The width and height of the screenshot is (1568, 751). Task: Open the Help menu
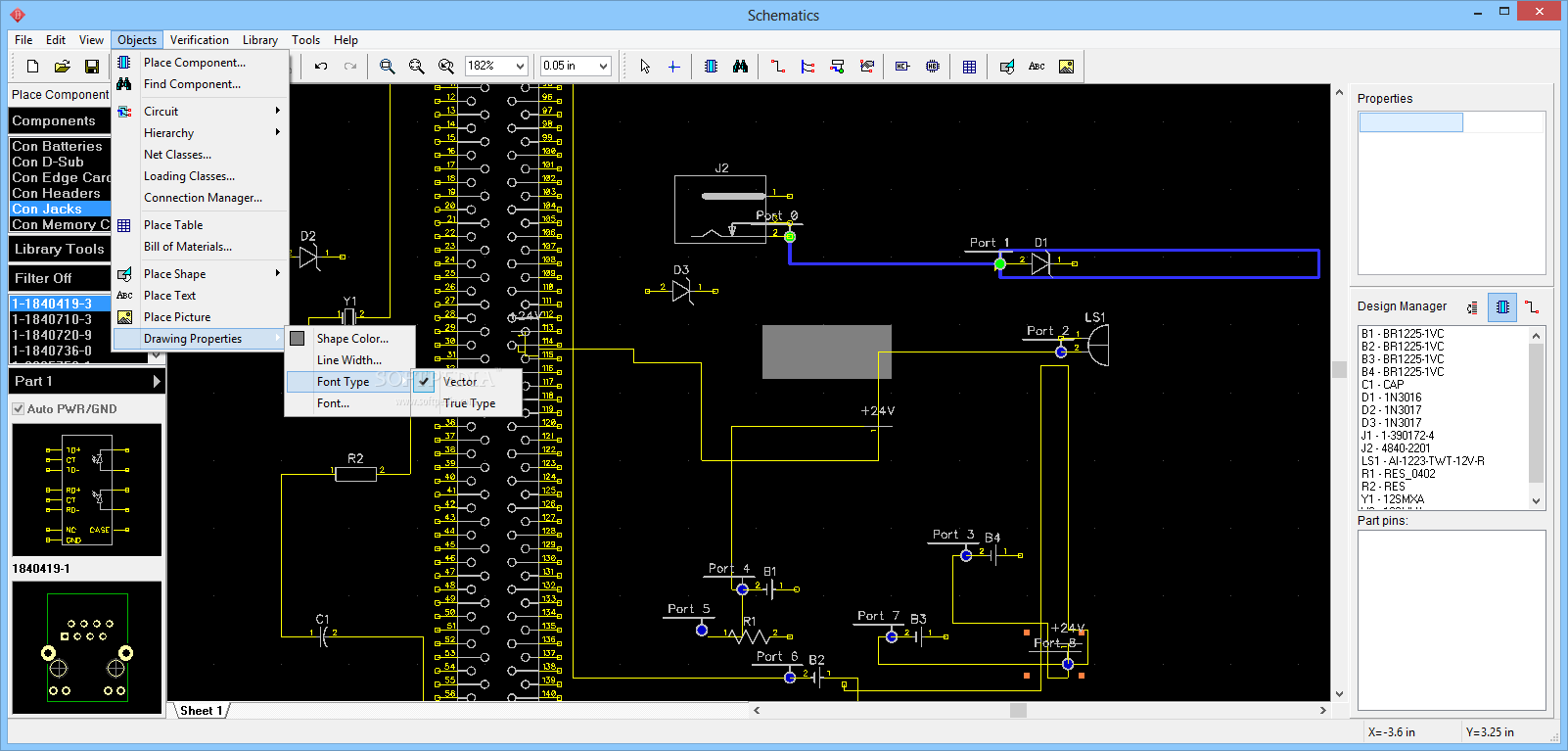coord(346,40)
